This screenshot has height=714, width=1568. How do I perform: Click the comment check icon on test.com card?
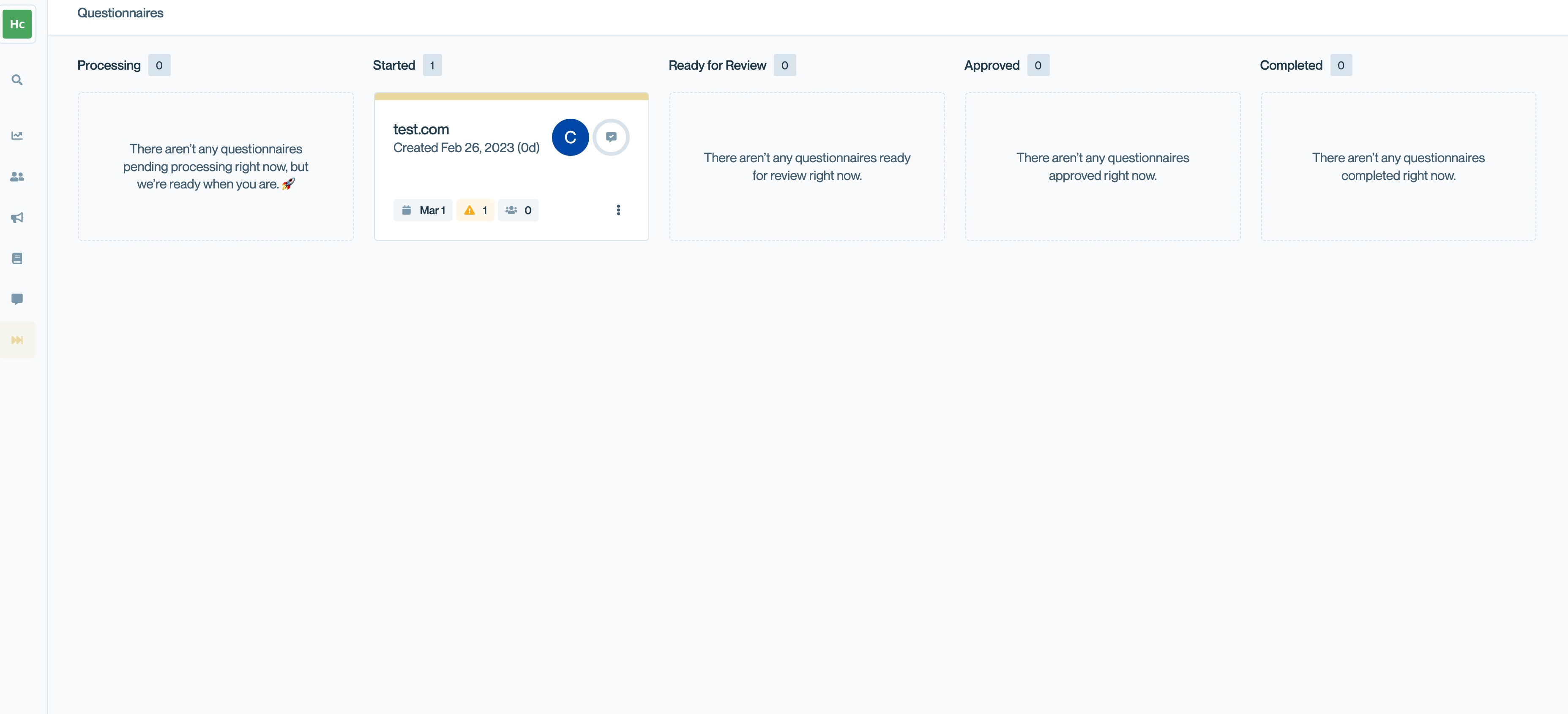coord(611,137)
